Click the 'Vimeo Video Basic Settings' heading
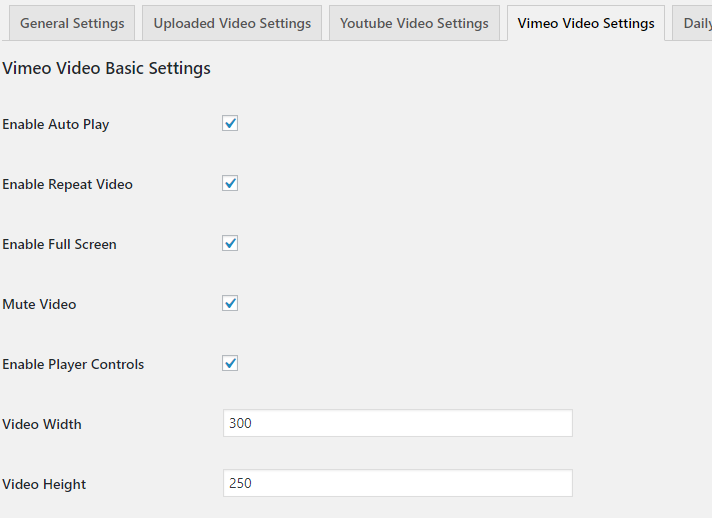The height and width of the screenshot is (518, 712). tap(106, 69)
